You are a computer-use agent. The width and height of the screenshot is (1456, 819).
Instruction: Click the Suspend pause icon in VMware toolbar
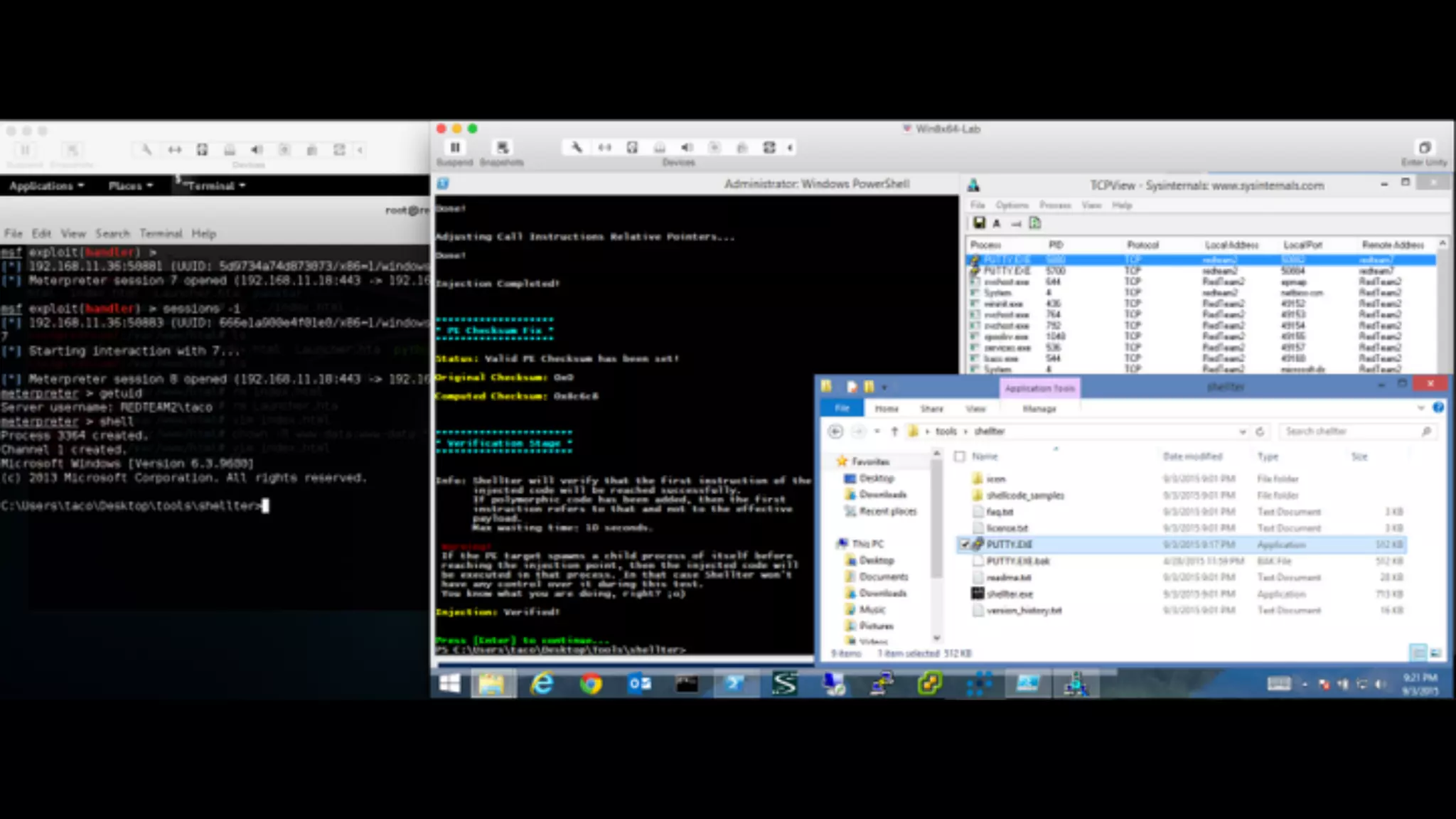coord(455,147)
